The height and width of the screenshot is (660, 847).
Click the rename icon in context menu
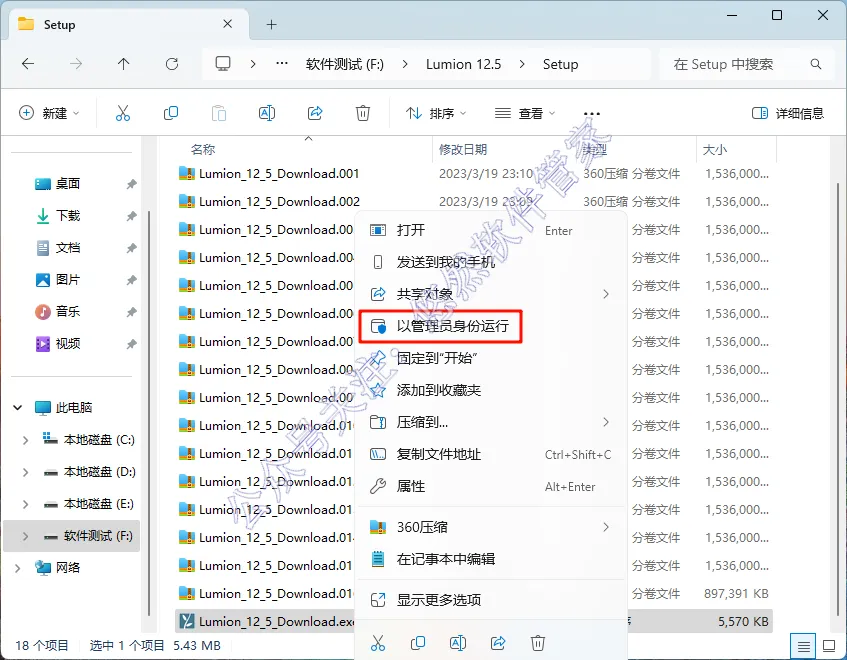click(458, 643)
